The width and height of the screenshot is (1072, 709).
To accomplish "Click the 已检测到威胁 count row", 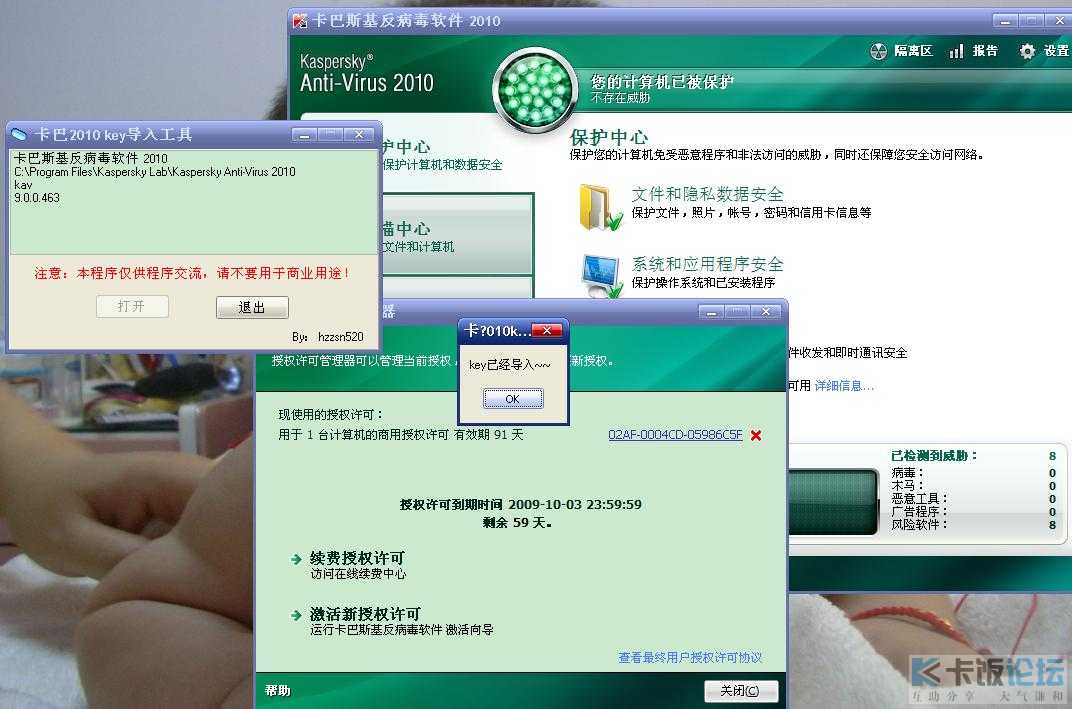I will (x=974, y=455).
